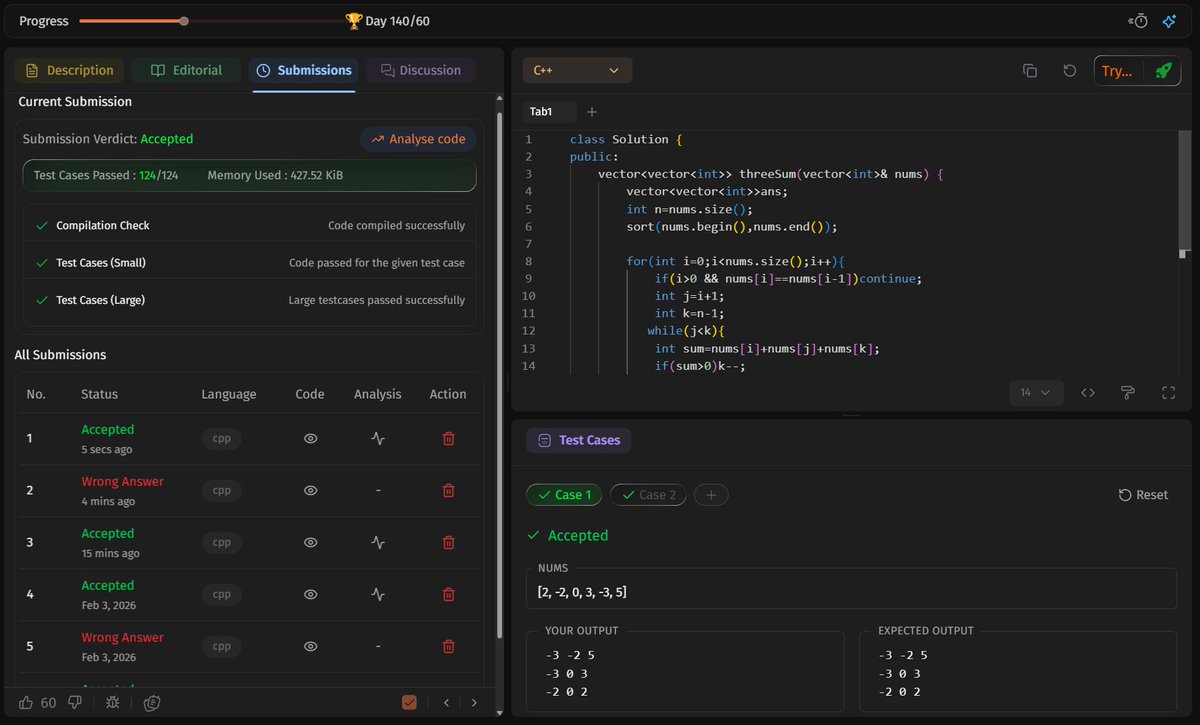Select test Case 1
This screenshot has height=725, width=1200.
pos(564,494)
